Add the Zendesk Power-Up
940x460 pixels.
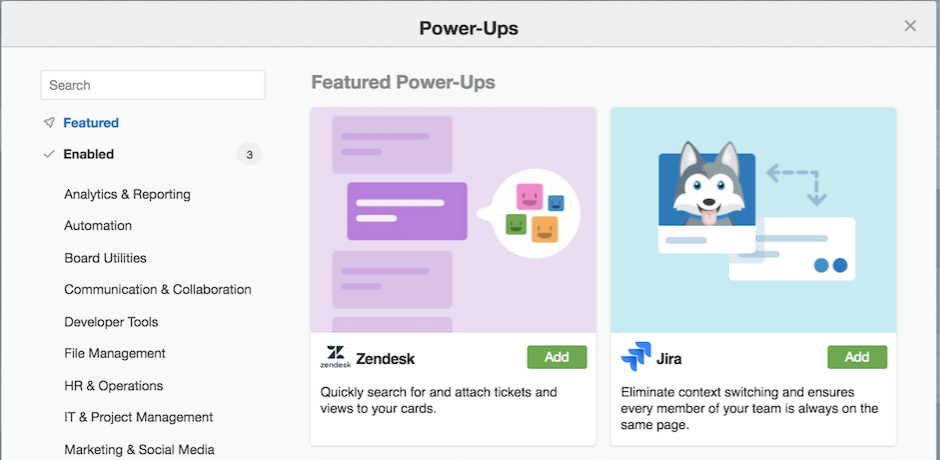[557, 357]
